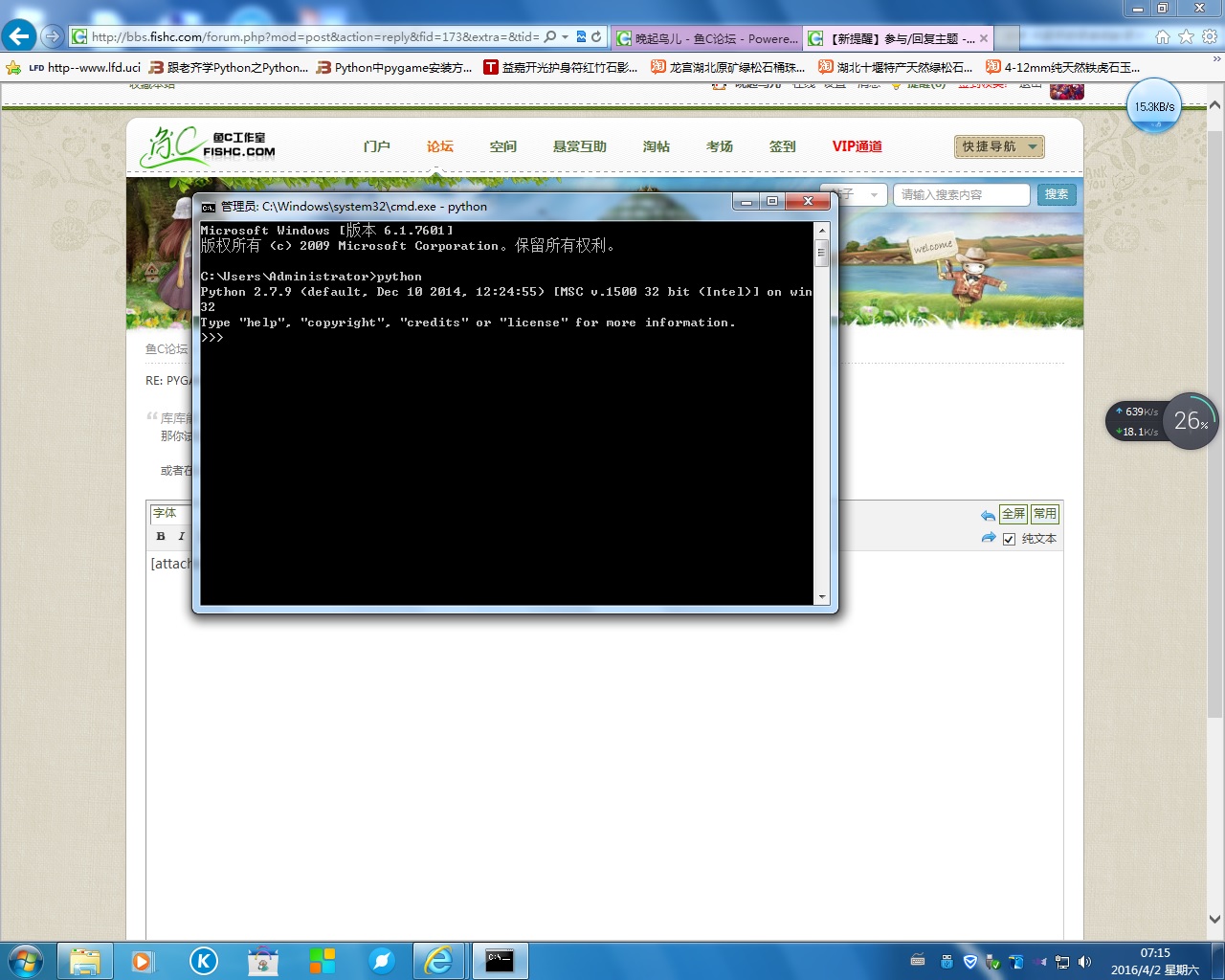1225x980 pixels.
Task: Open the 论坛 forum navigation item
Action: tap(439, 146)
